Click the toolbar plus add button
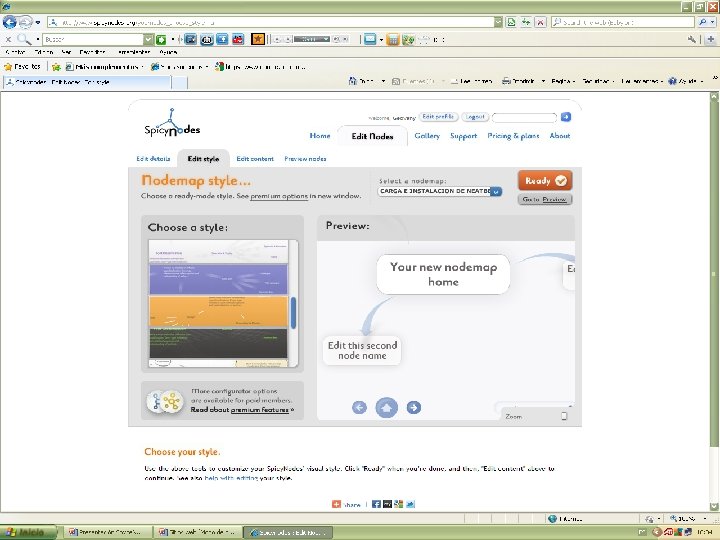The width and height of the screenshot is (720, 540). 711,39
